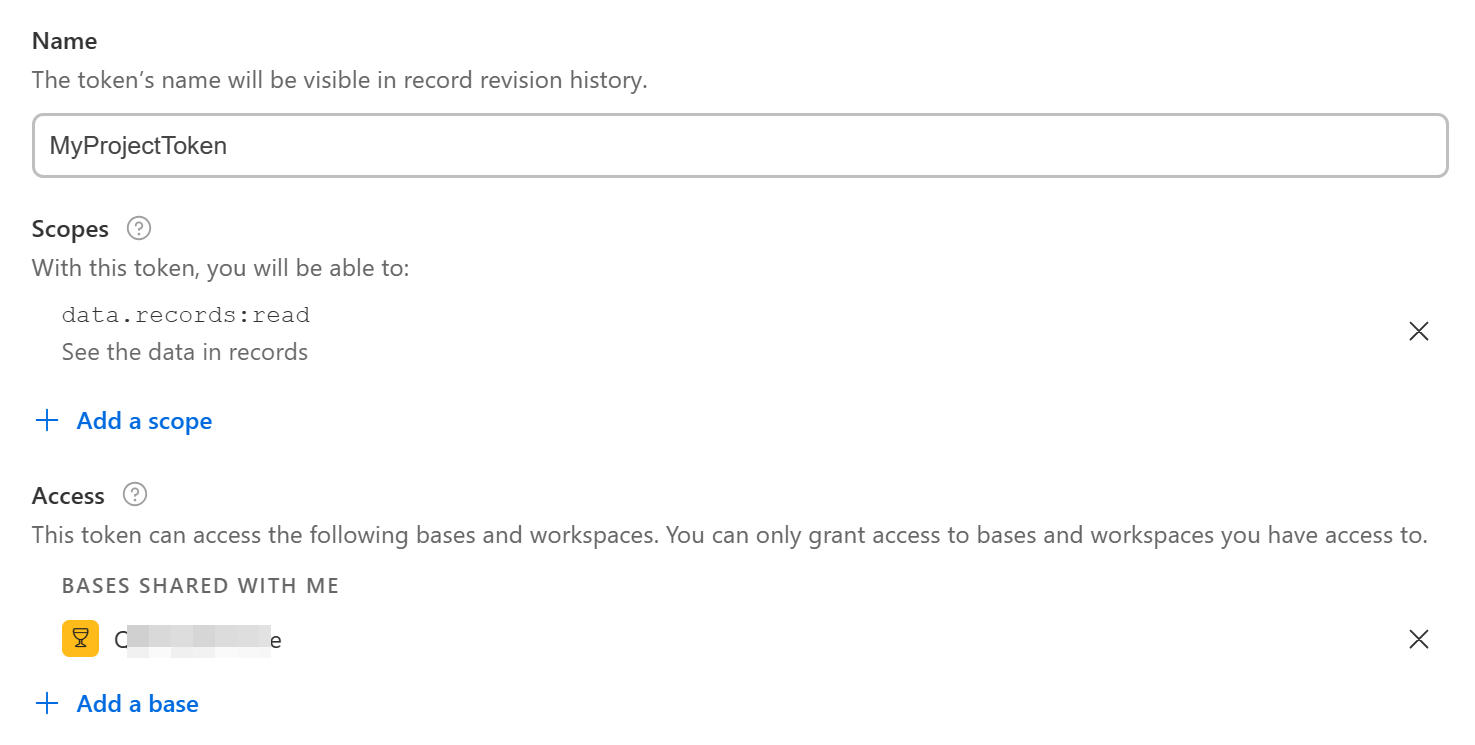Click the This token can access description text

pyautogui.click(x=729, y=535)
